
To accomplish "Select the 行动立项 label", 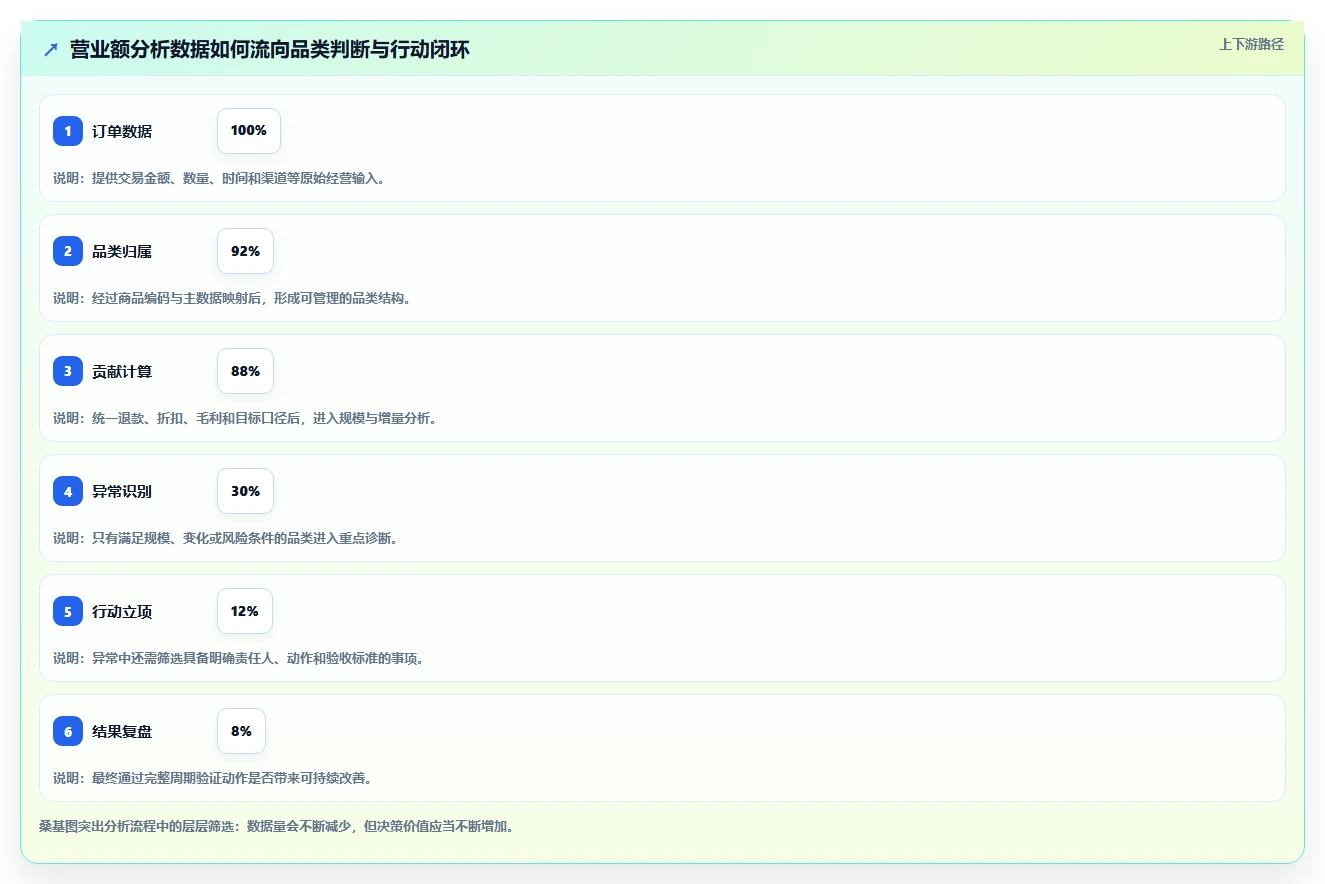I will (122, 611).
